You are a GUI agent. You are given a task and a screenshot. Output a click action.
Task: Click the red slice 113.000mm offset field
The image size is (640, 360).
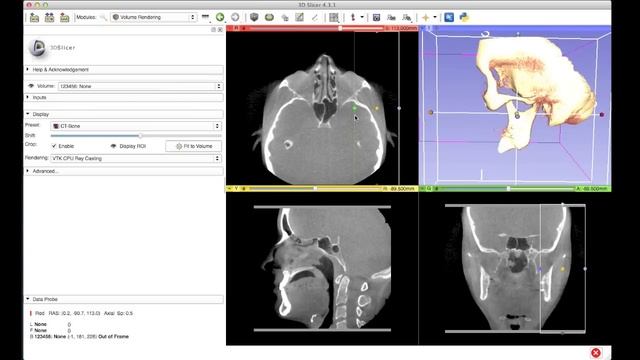pos(401,28)
